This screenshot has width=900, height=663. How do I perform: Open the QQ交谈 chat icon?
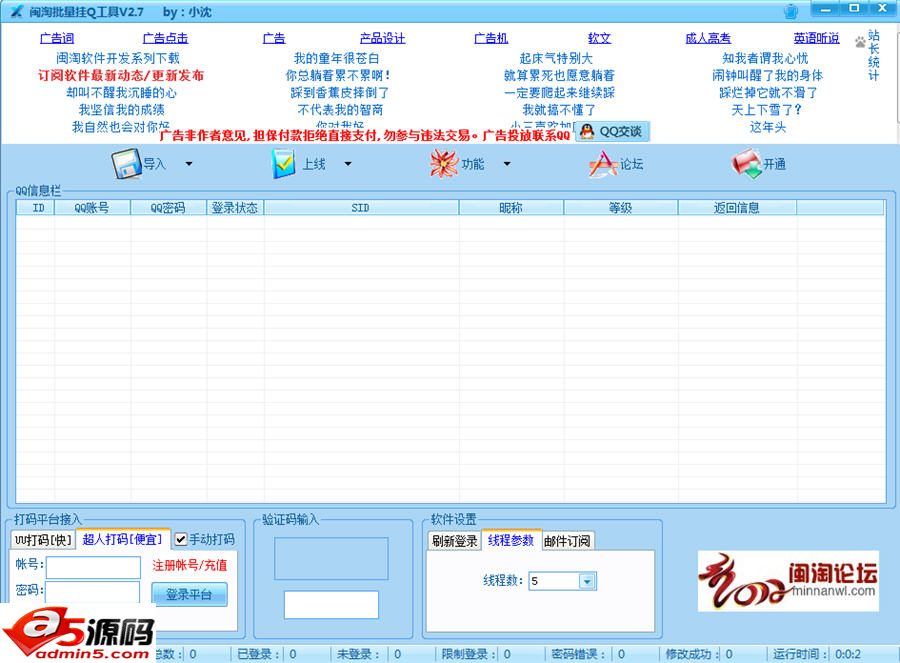[x=614, y=131]
